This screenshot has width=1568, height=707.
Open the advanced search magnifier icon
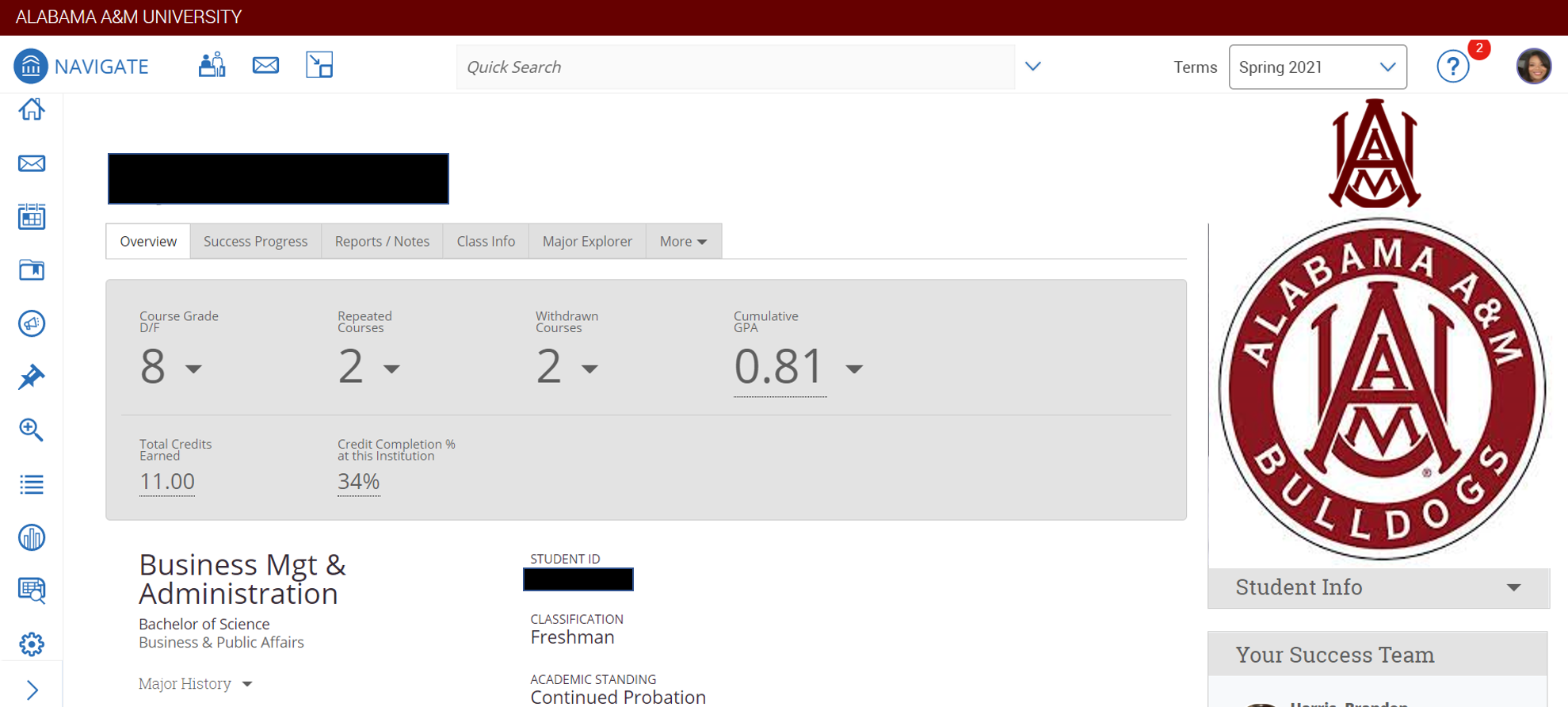32,430
